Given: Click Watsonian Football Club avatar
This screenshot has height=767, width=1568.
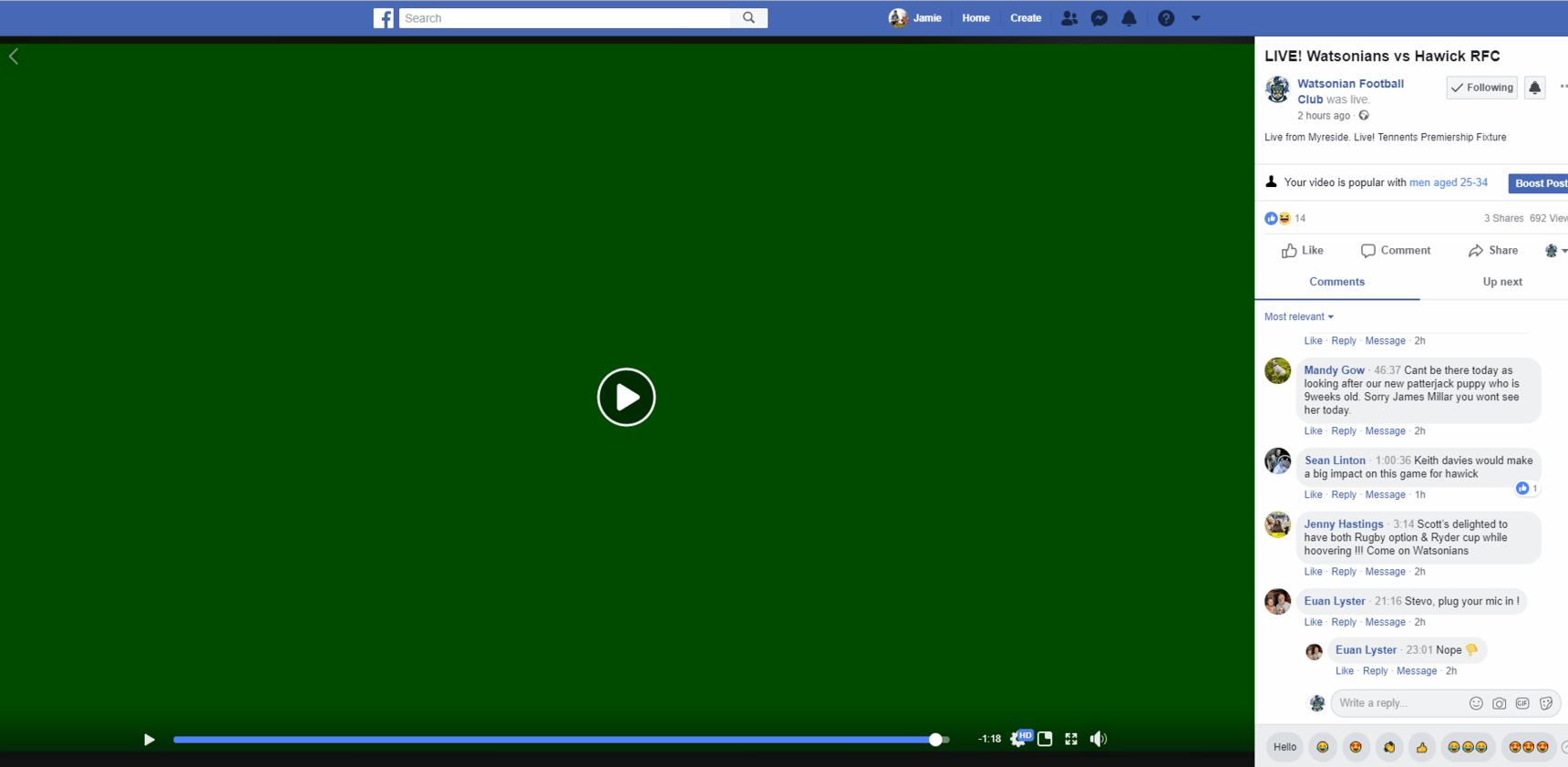Looking at the screenshot, I should pos(1278,90).
